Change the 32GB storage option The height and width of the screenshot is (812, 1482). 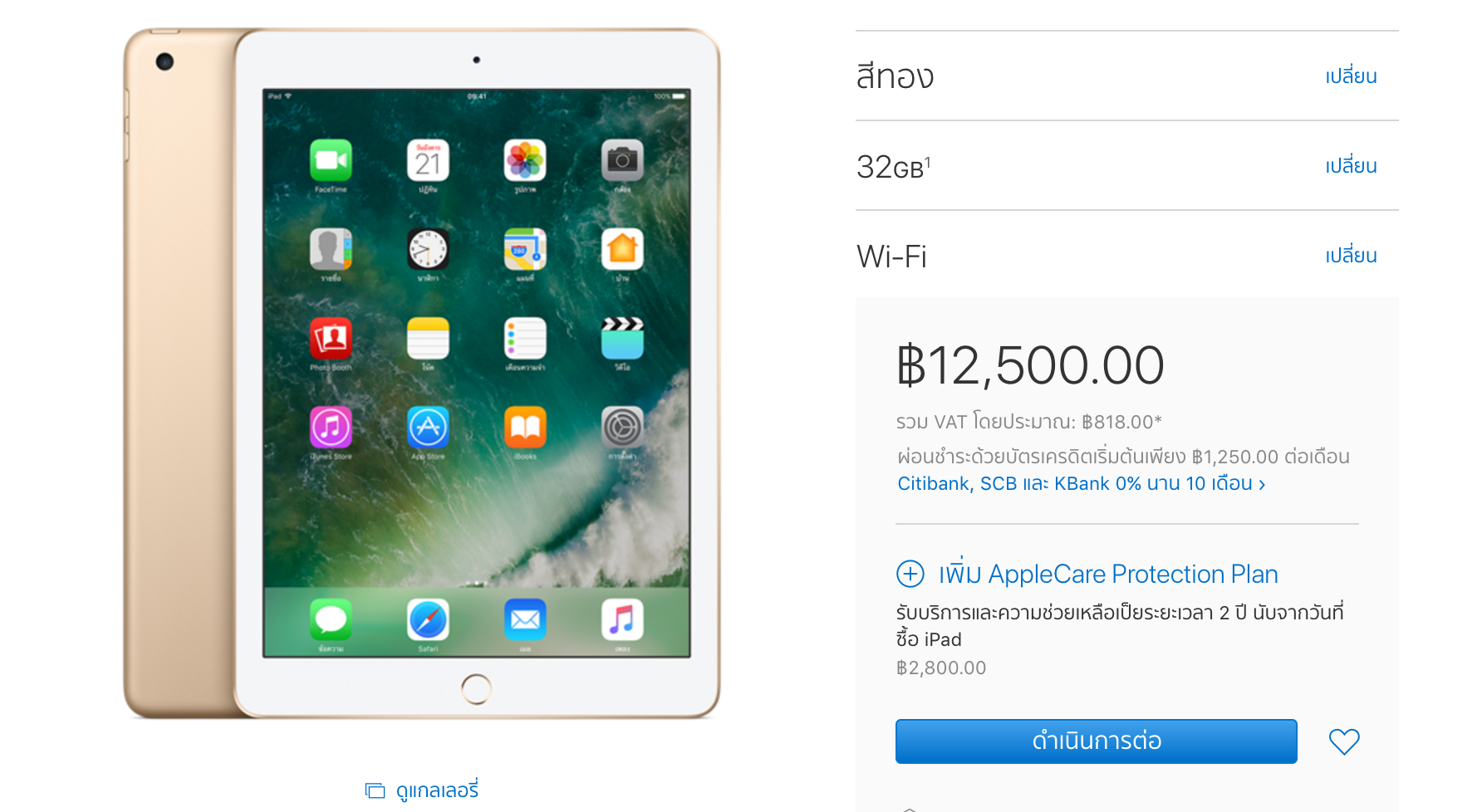[1351, 165]
